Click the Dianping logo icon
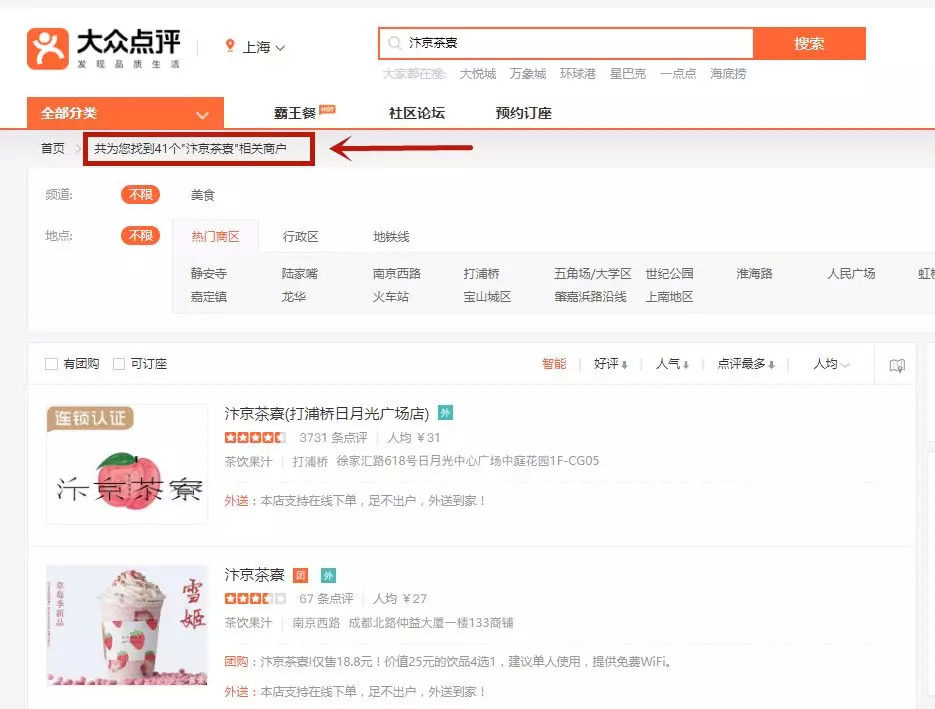The height and width of the screenshot is (709, 935). coord(48,48)
